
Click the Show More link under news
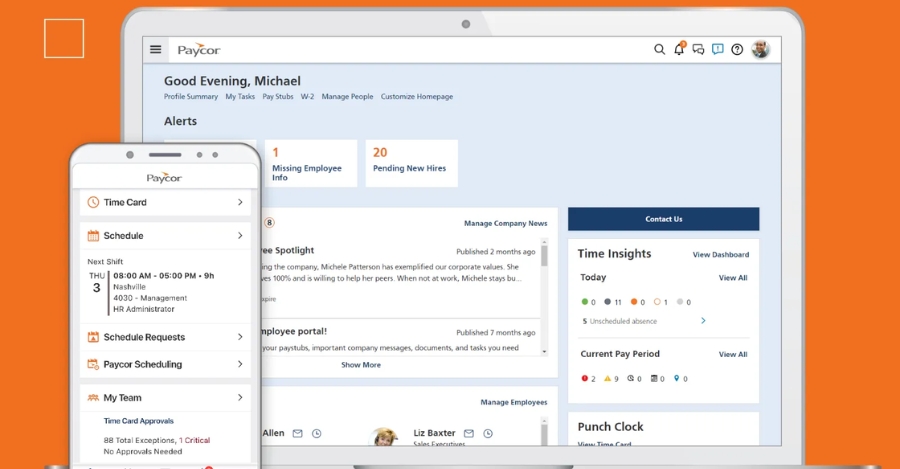point(361,365)
